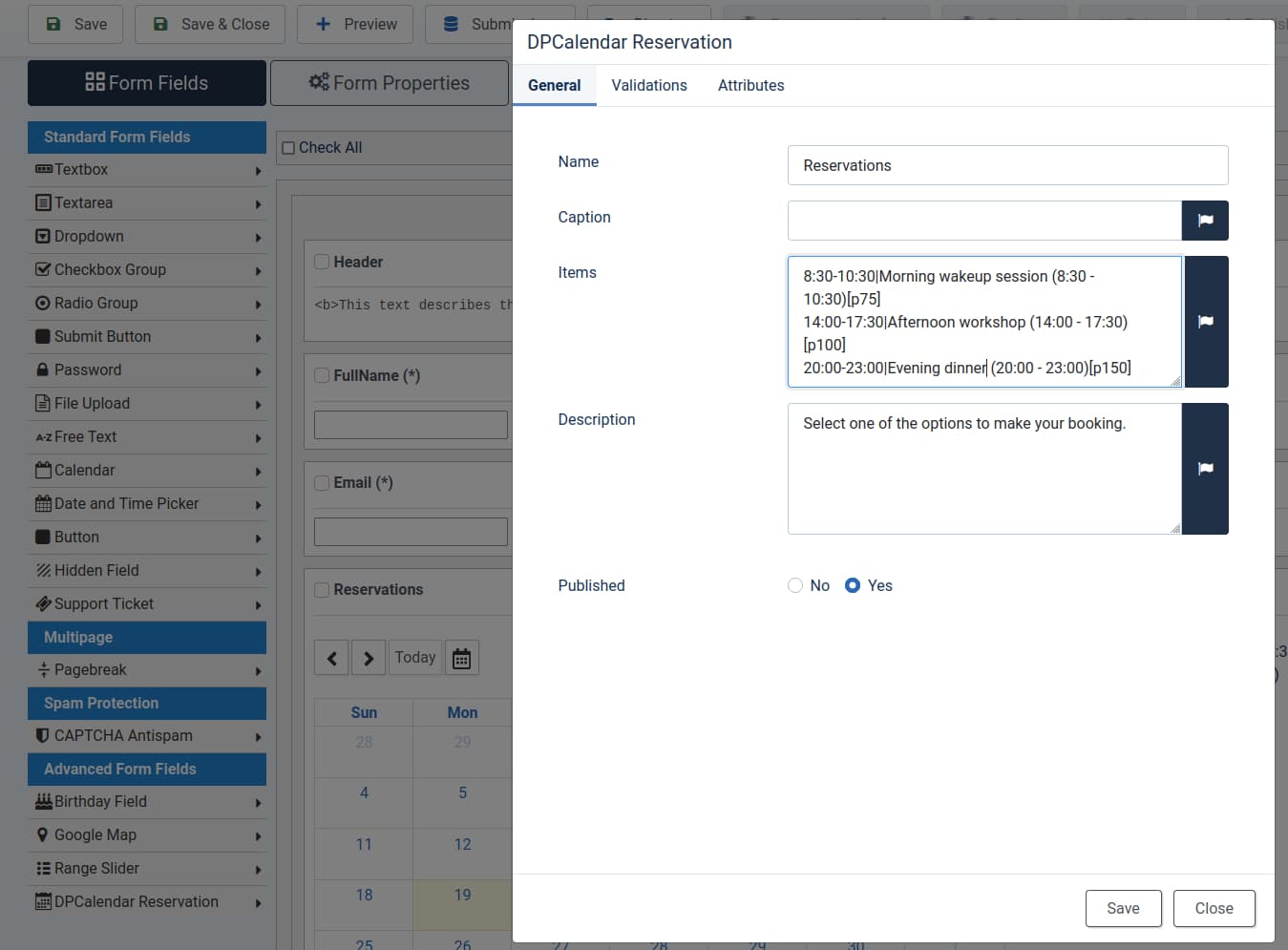Image resolution: width=1288 pixels, height=950 pixels.
Task: Expand the Dropdown field arrow
Action: pyautogui.click(x=258, y=238)
